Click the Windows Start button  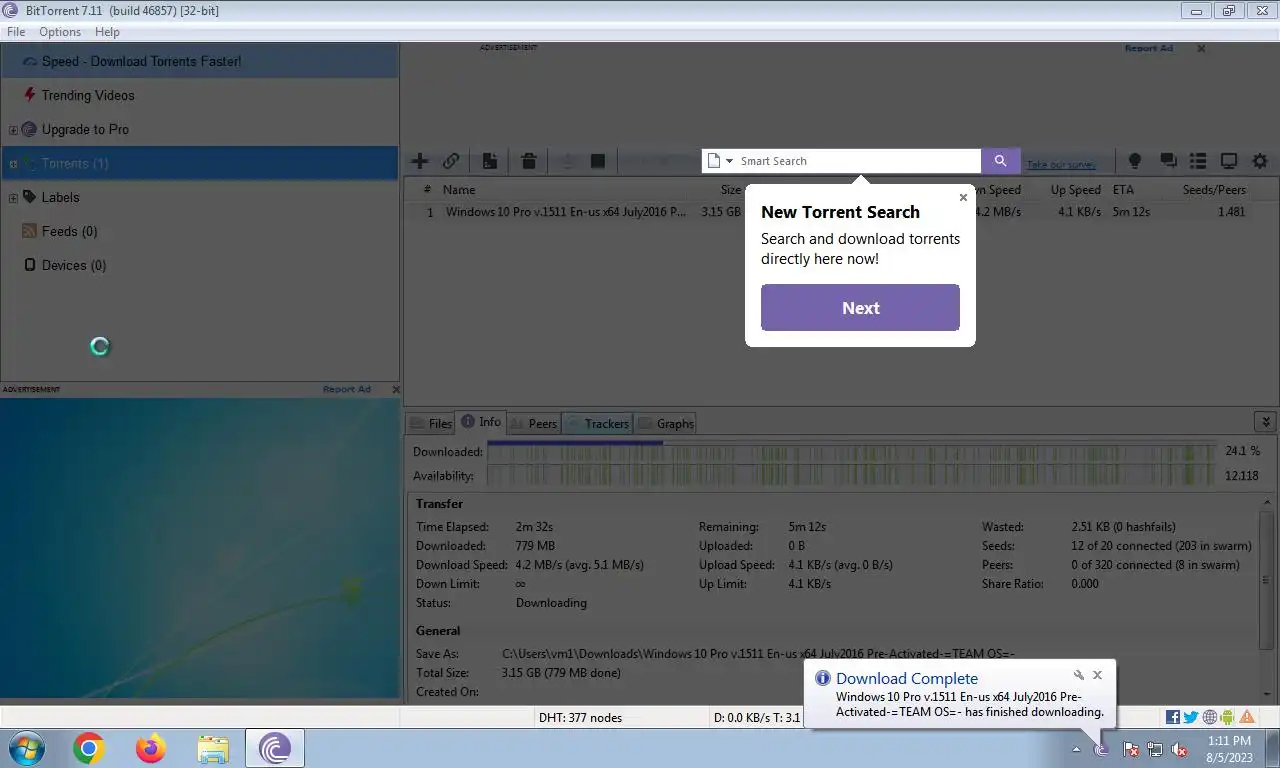click(x=27, y=748)
